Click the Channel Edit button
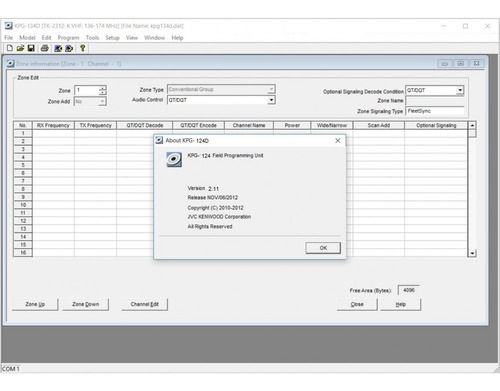 point(144,304)
